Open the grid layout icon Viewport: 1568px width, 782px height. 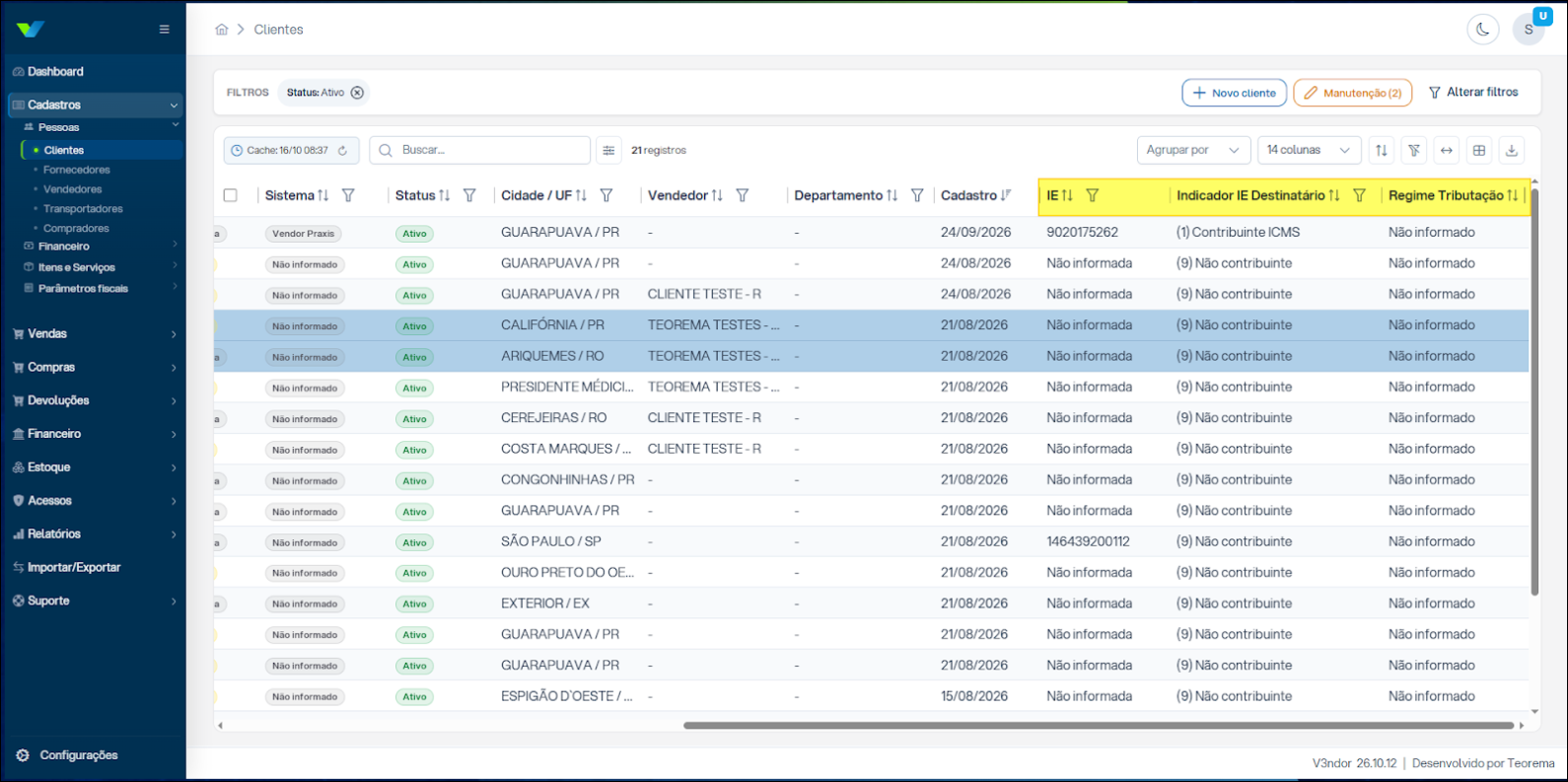(x=1479, y=151)
